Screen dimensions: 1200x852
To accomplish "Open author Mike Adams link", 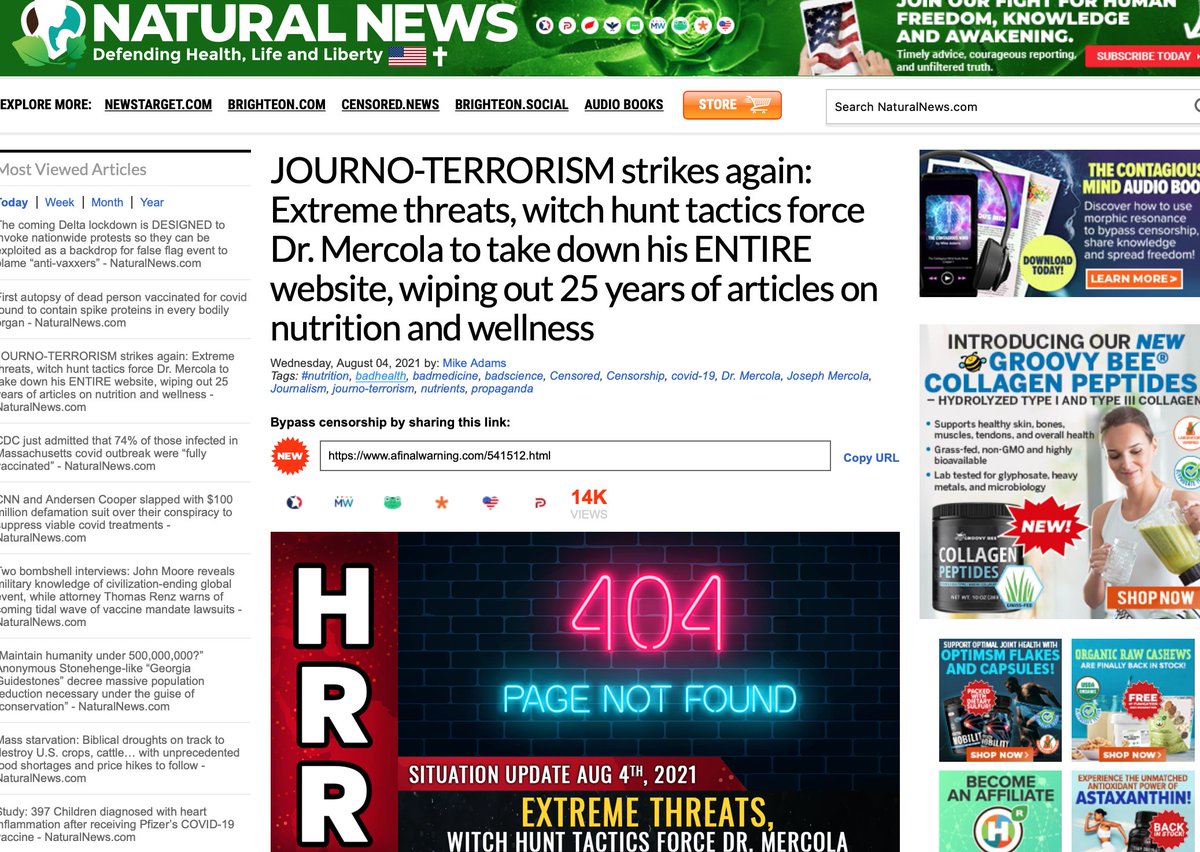I will pyautogui.click(x=475, y=363).
